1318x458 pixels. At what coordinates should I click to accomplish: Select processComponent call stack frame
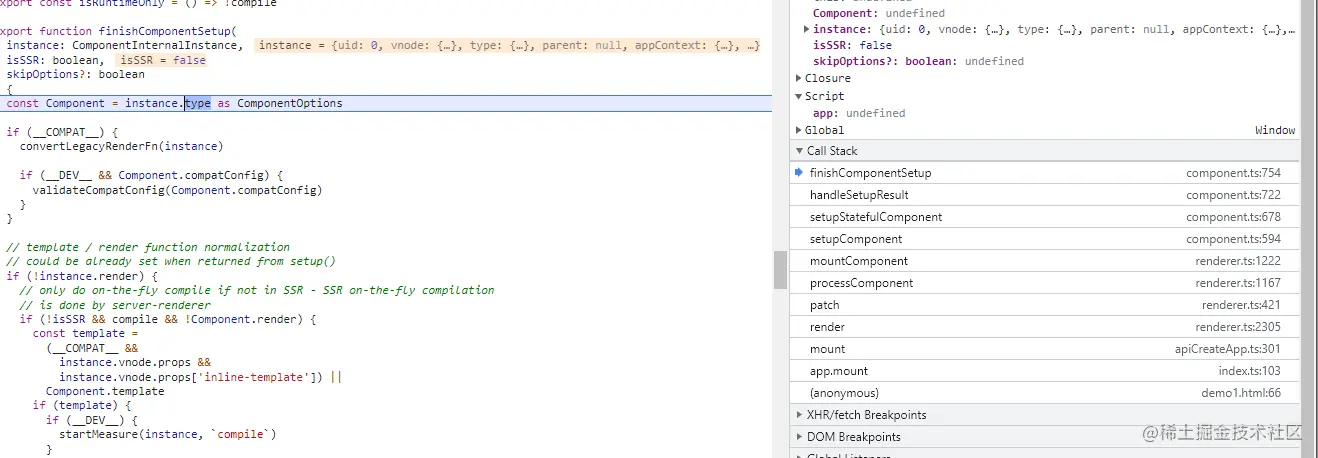point(1044,283)
